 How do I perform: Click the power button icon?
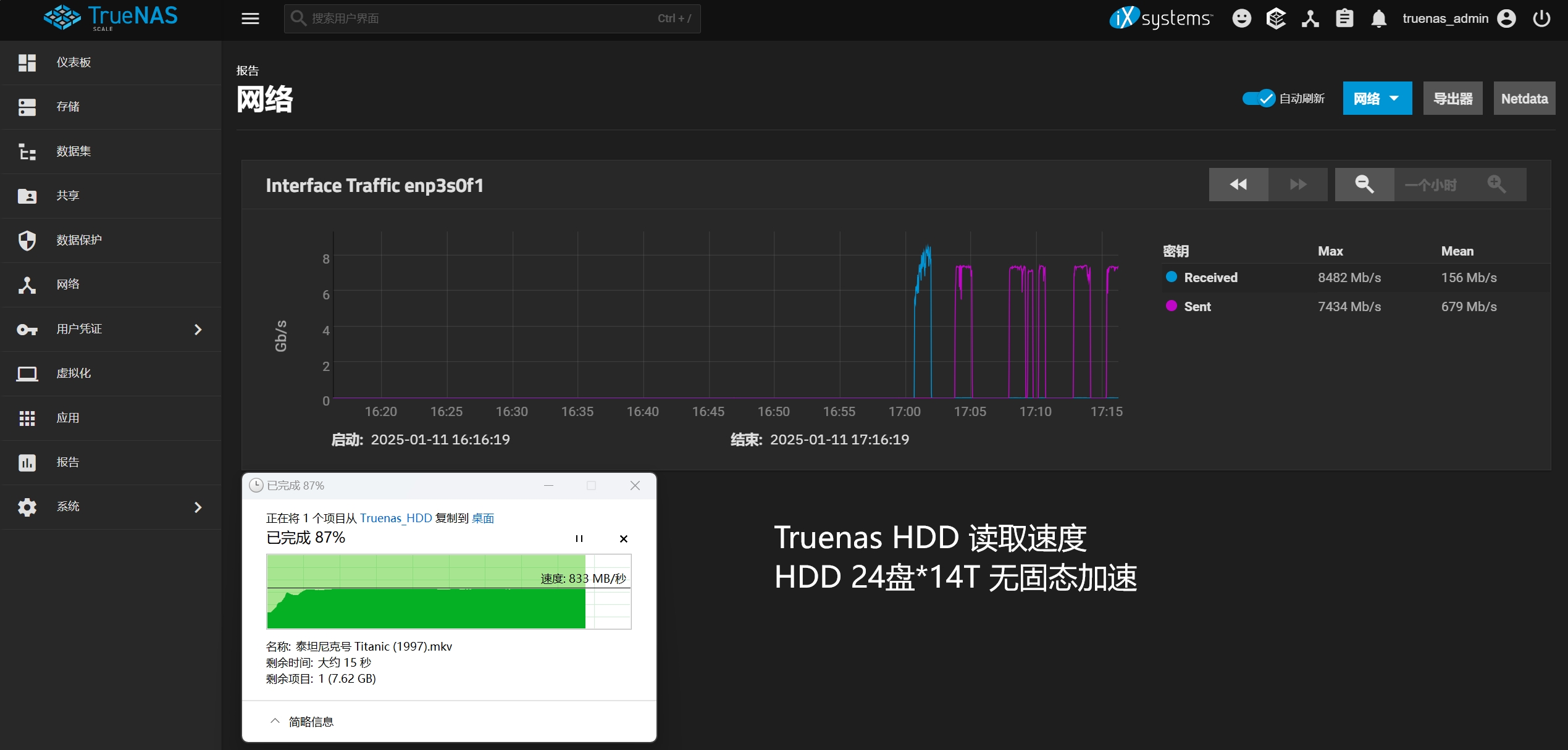[1541, 19]
